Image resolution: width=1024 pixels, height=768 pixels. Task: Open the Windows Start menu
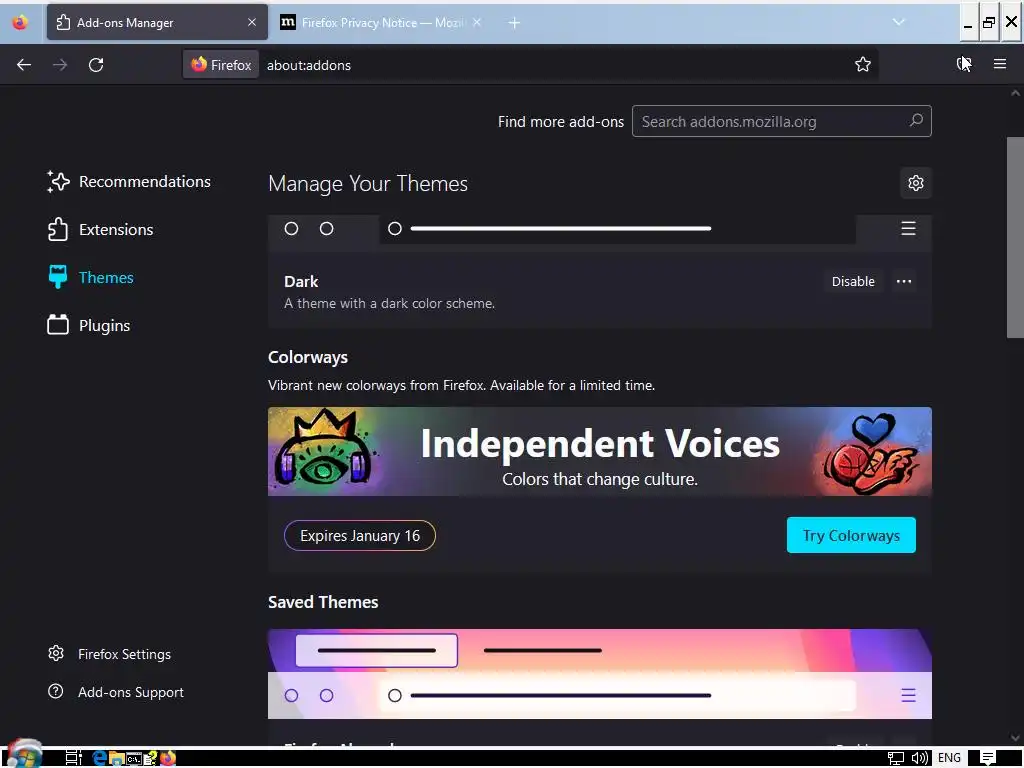(x=25, y=755)
